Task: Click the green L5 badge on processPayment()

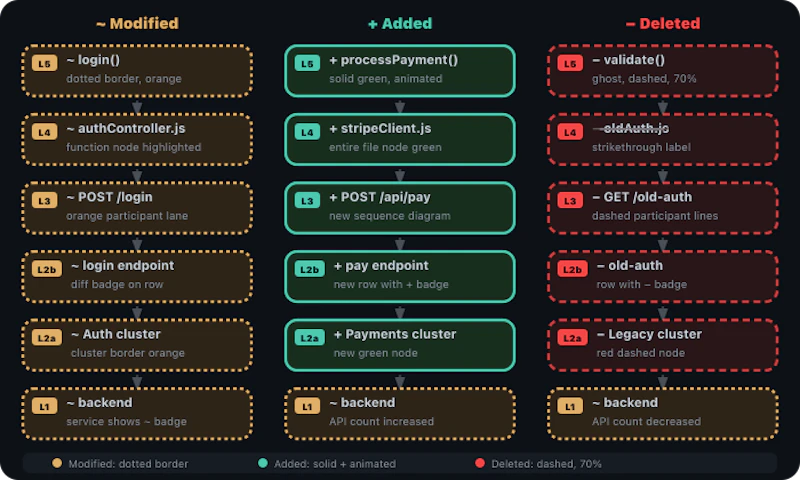Action: coord(307,63)
